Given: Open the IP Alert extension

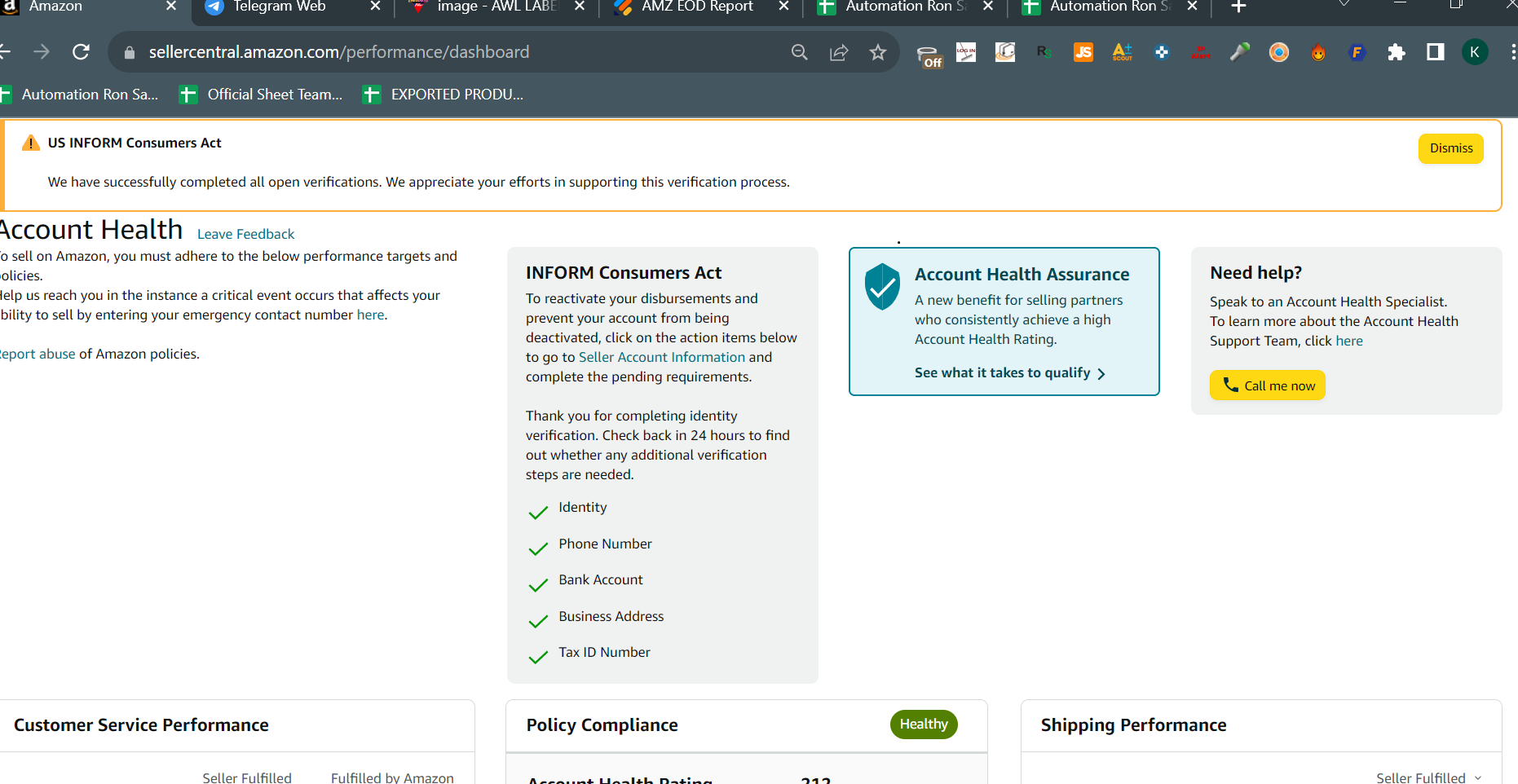Looking at the screenshot, I should 1201,52.
